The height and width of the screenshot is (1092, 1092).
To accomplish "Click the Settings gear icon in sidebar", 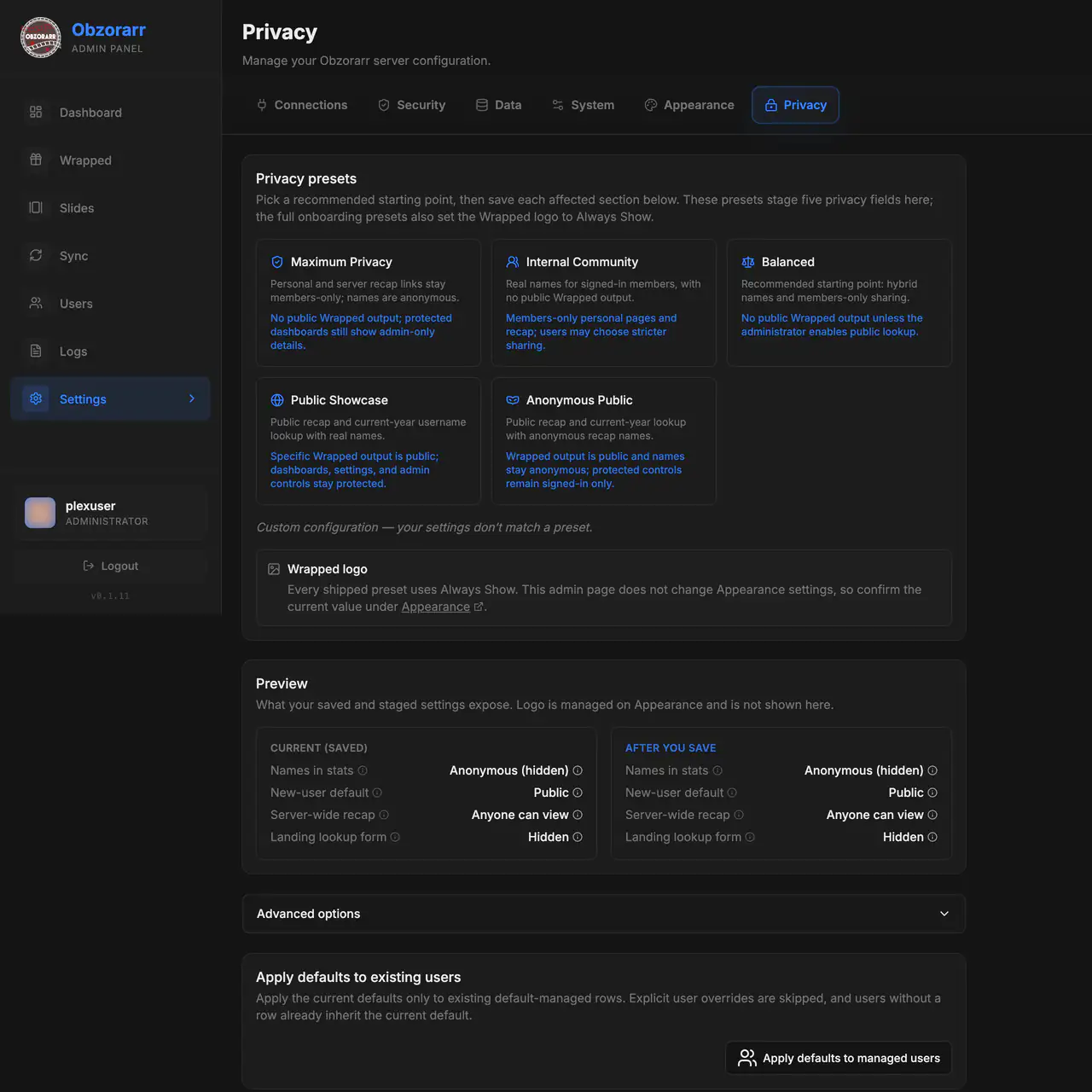I will 36,398.
